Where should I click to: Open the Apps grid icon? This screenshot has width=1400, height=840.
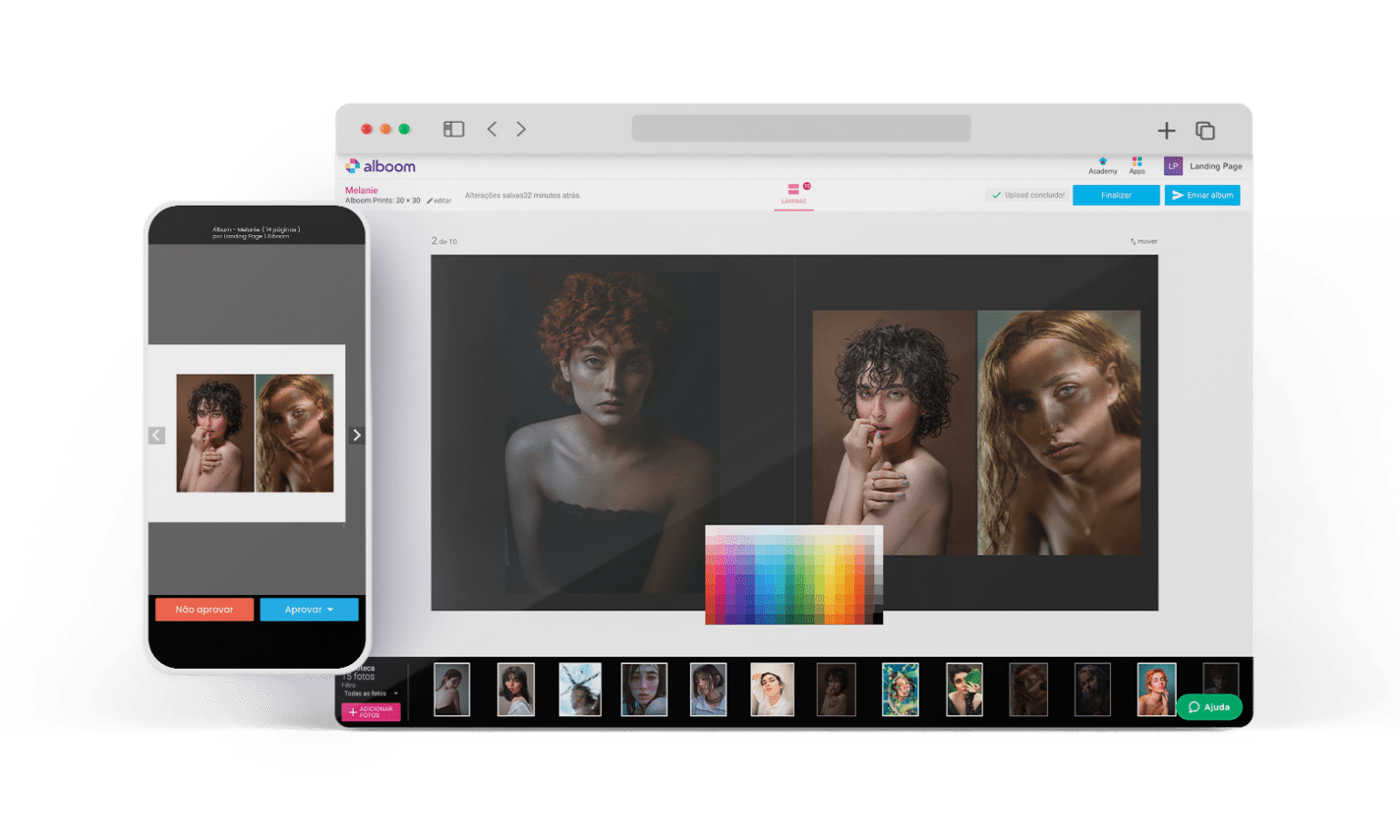(x=1137, y=166)
